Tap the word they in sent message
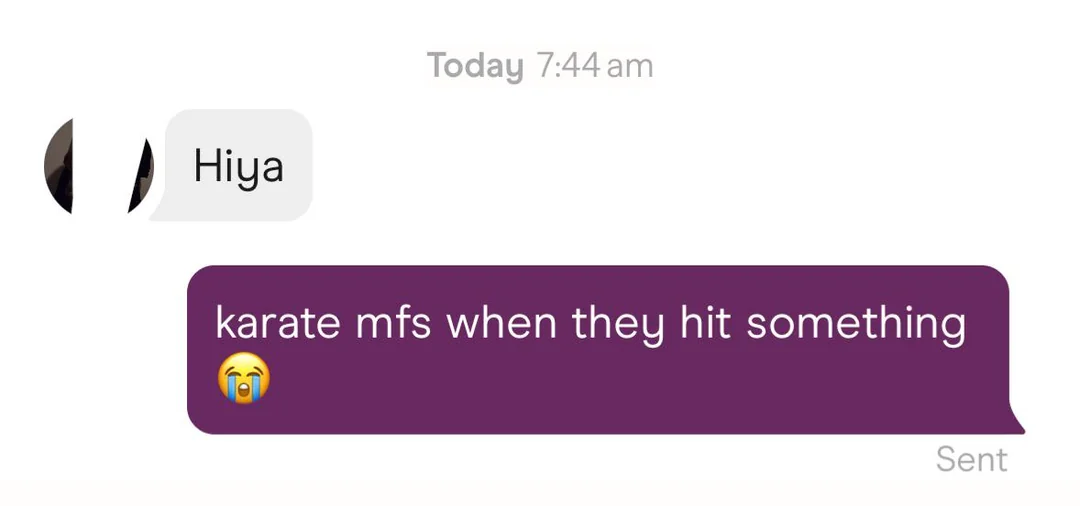1080x506 pixels. coord(619,325)
